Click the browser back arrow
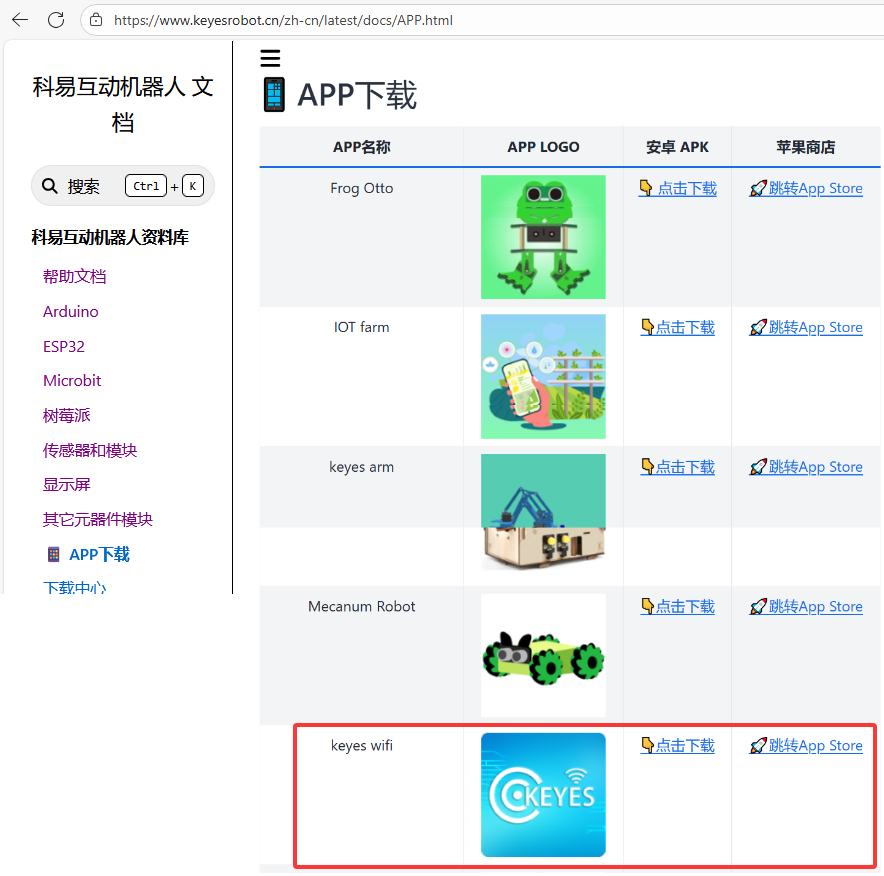 [x=20, y=20]
